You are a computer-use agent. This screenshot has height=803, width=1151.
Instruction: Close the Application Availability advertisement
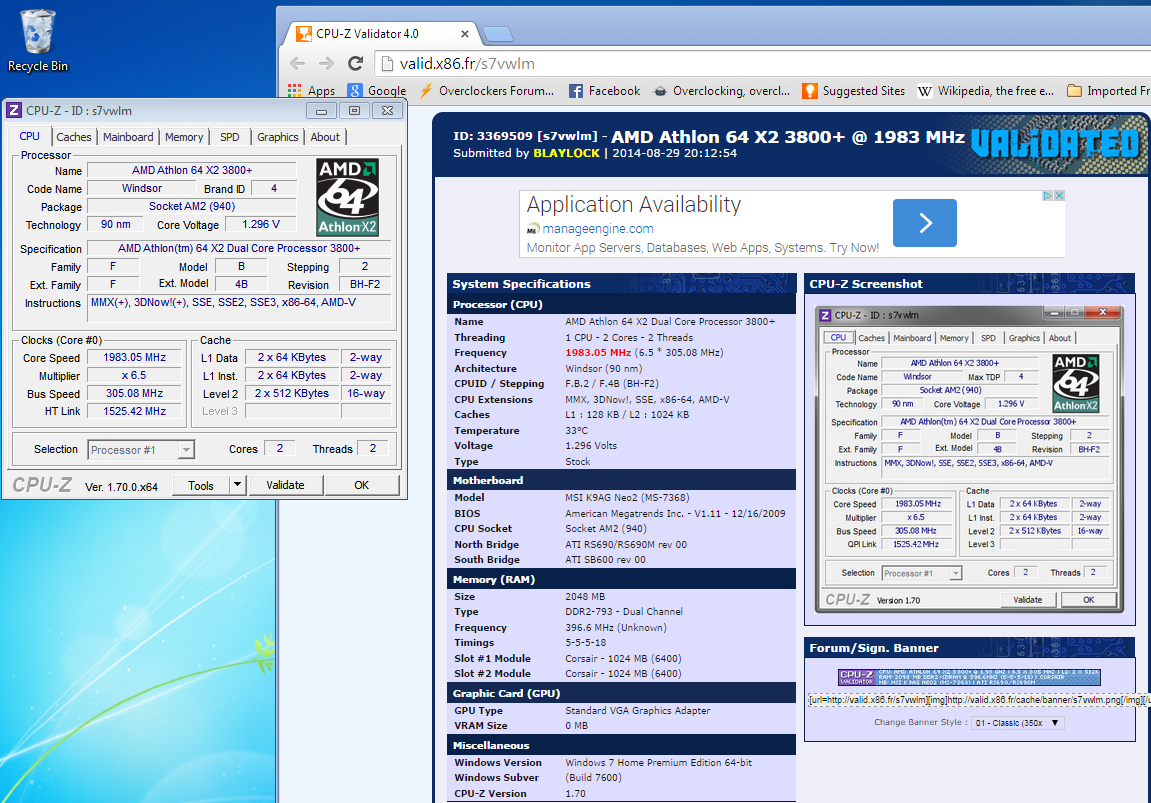[1059, 195]
